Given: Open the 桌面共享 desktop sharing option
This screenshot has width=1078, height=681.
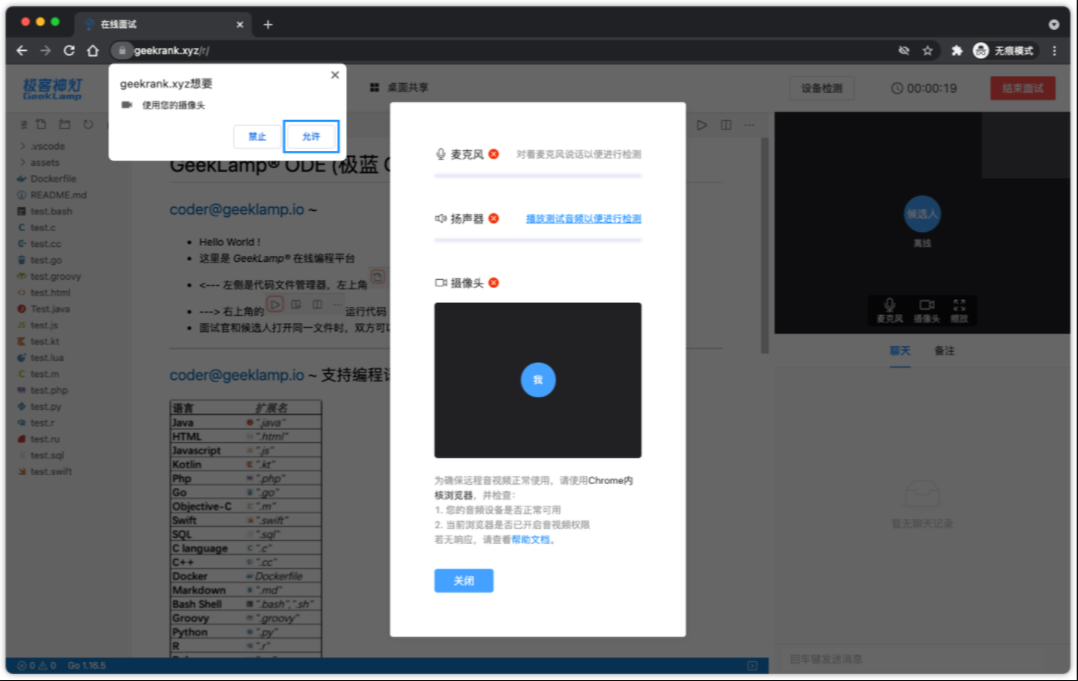Looking at the screenshot, I should click(x=399, y=87).
